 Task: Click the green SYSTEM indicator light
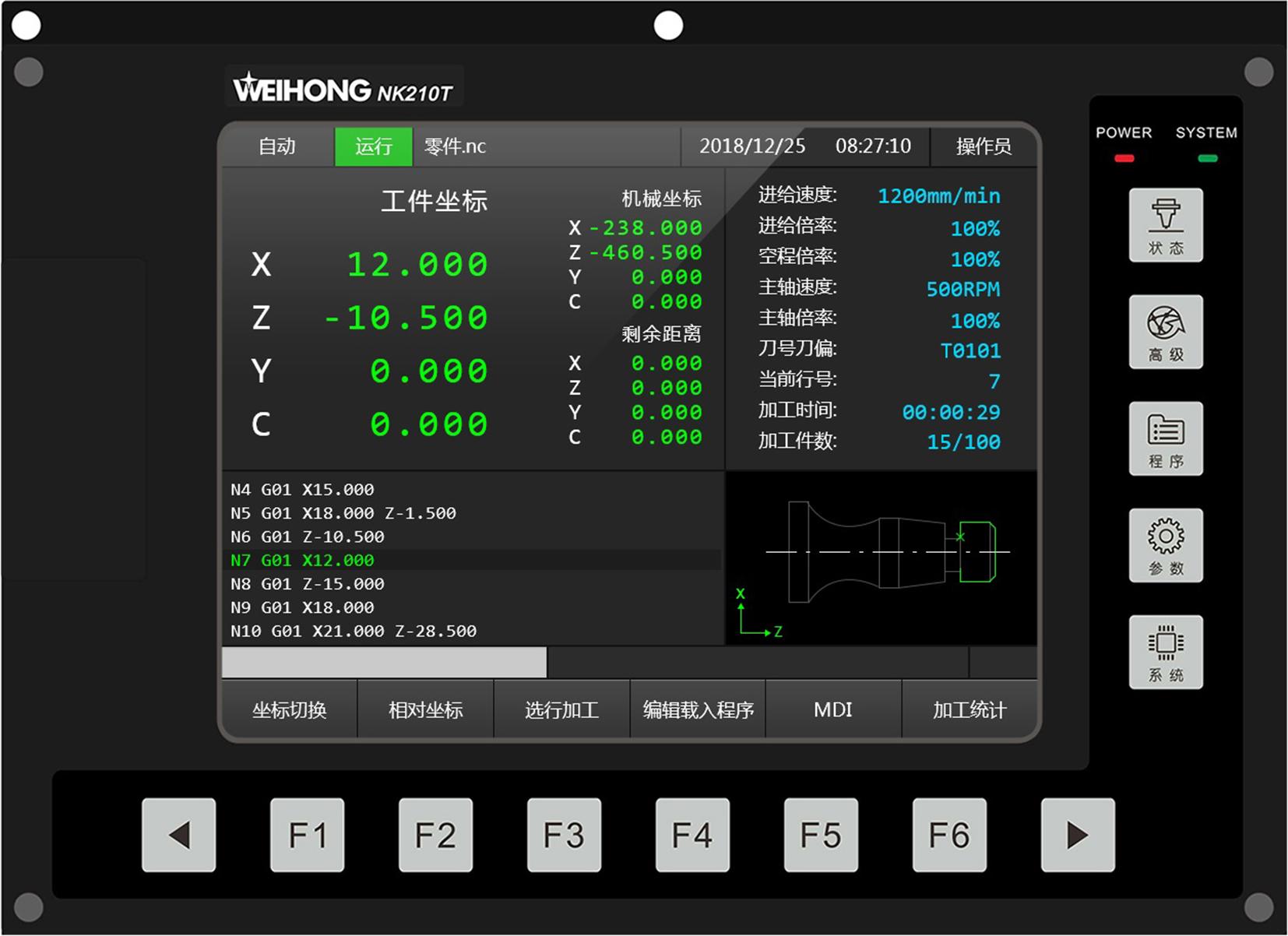[x=1207, y=158]
